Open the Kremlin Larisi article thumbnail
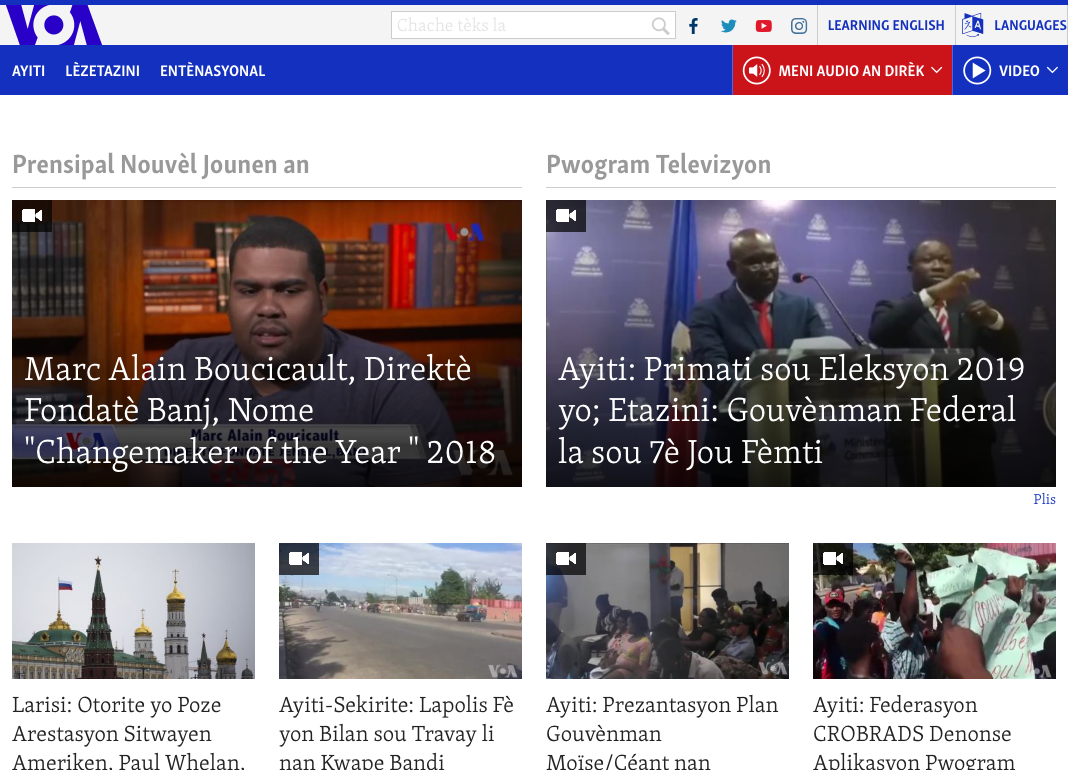The width and height of the screenshot is (1068, 770). 133,611
